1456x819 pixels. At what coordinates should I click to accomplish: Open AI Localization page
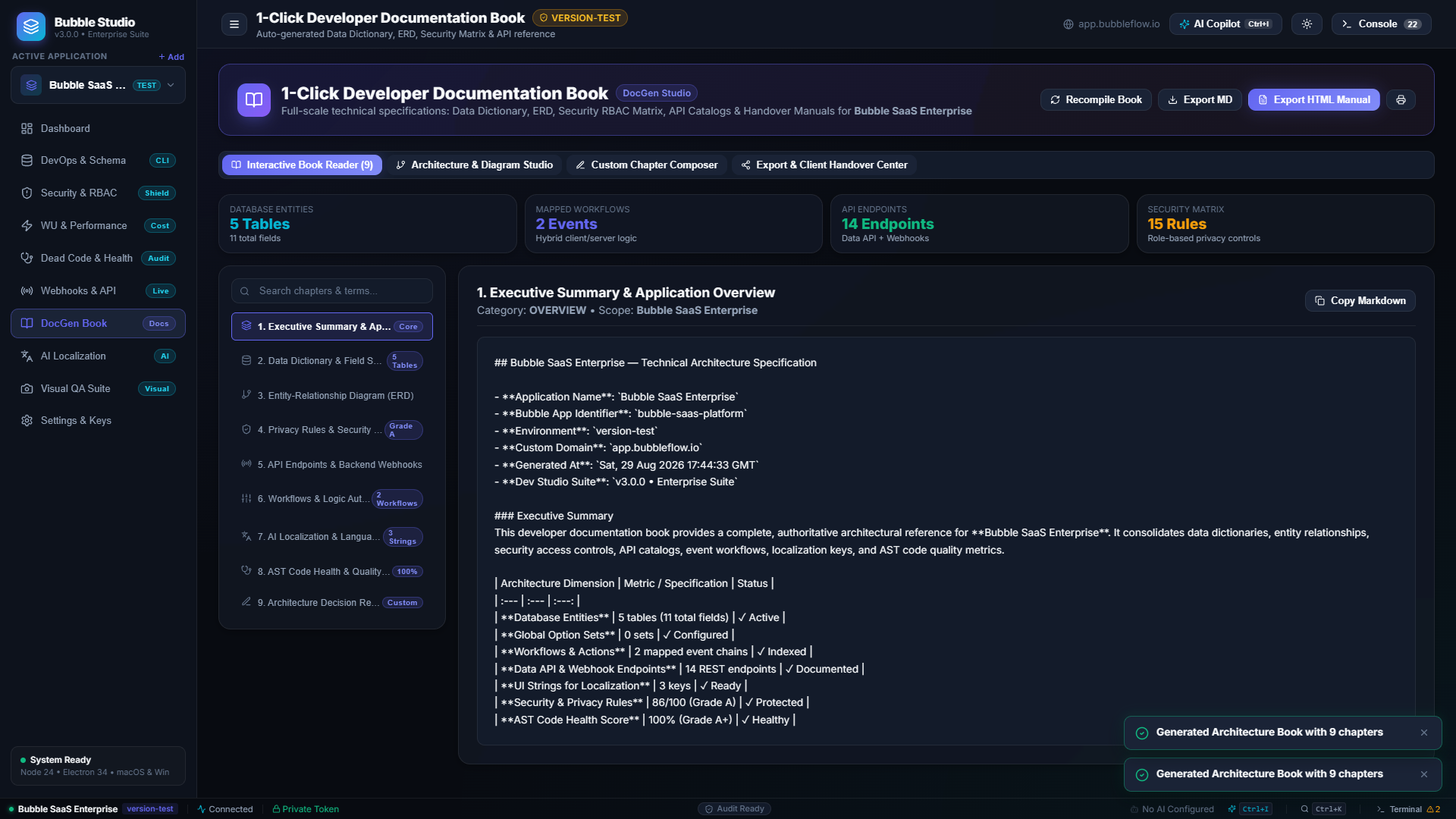(98, 356)
